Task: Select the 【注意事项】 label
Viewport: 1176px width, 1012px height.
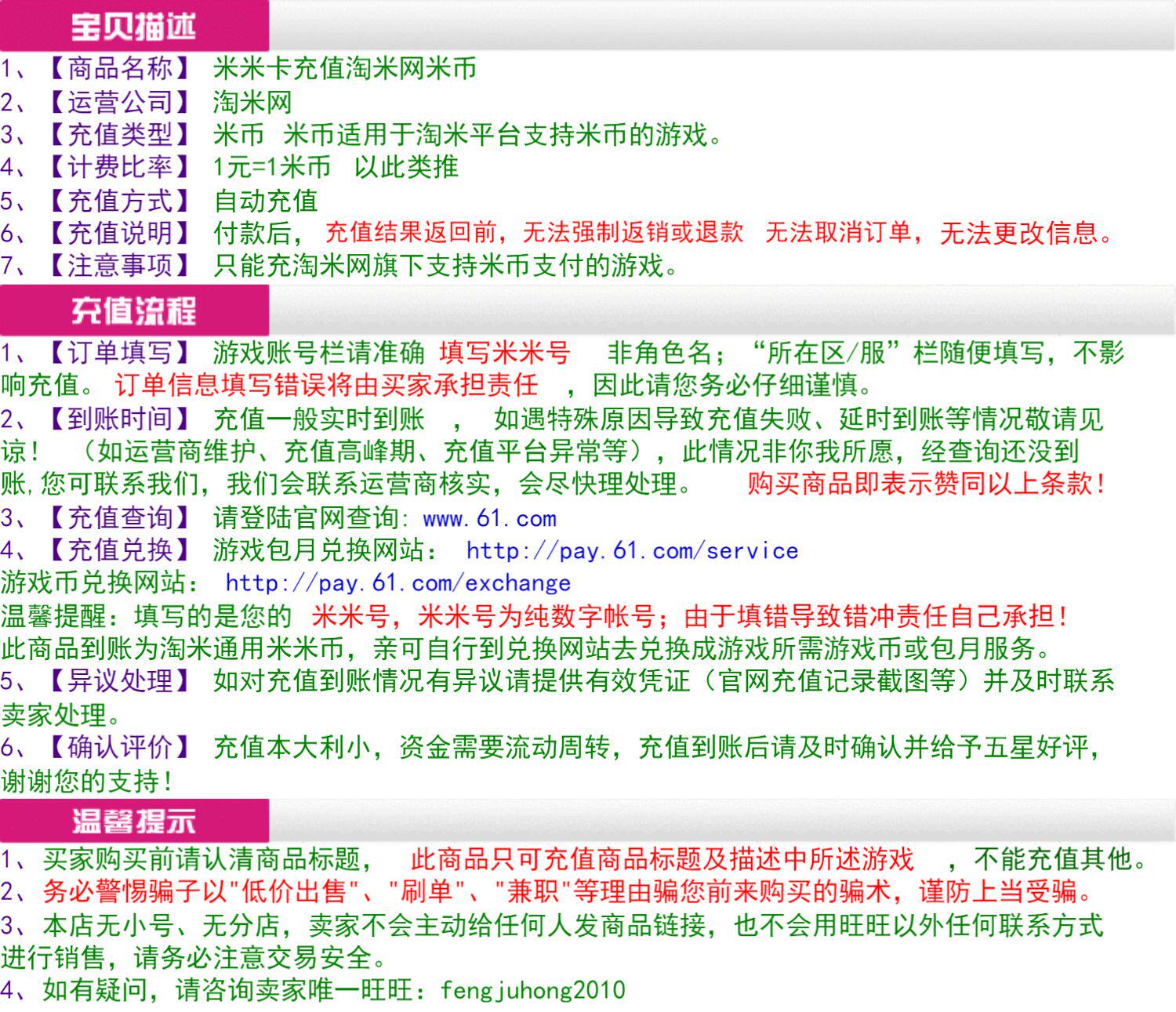Action: pyautogui.click(x=119, y=266)
